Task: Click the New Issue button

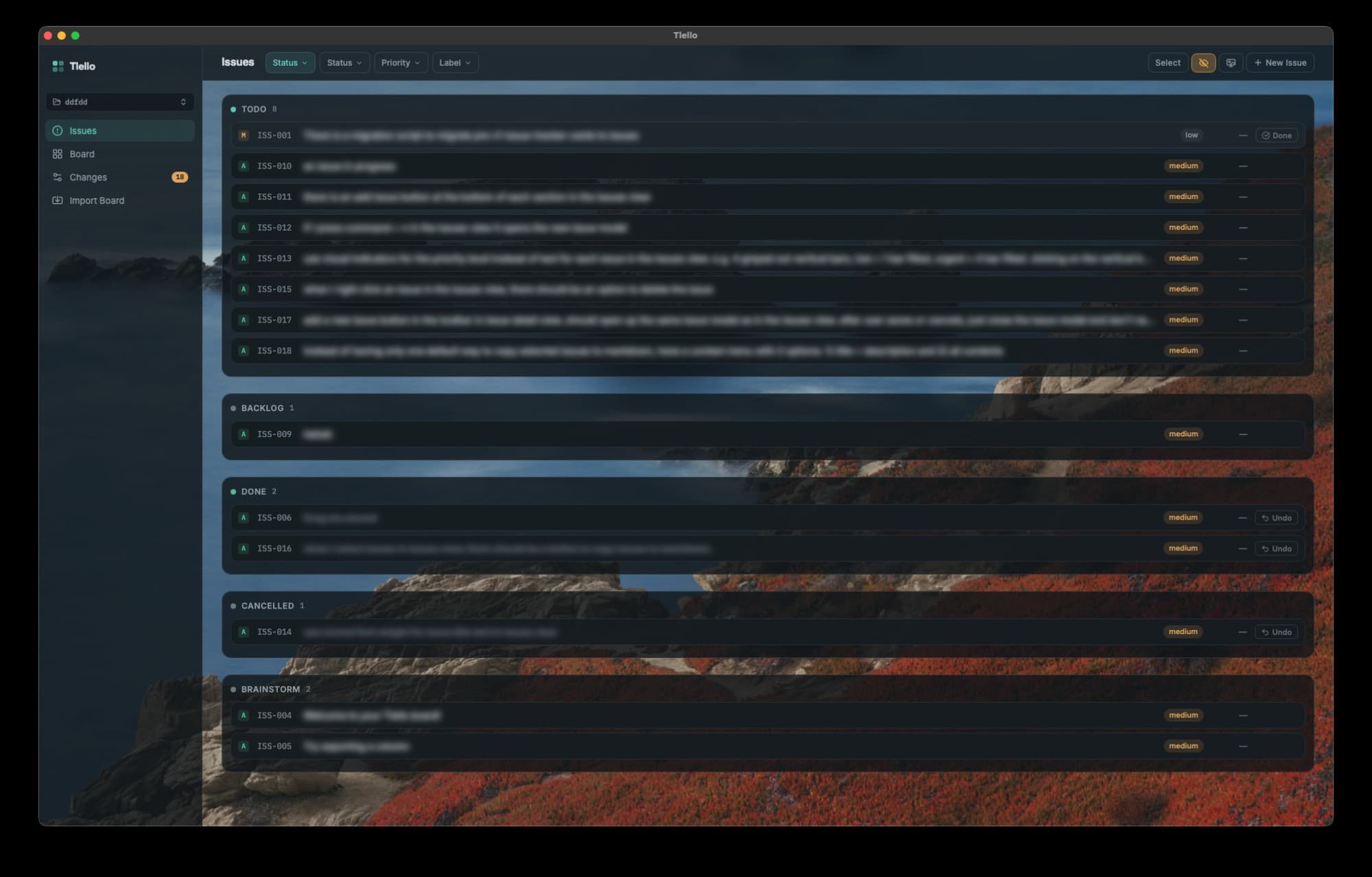Action: coord(1279,62)
